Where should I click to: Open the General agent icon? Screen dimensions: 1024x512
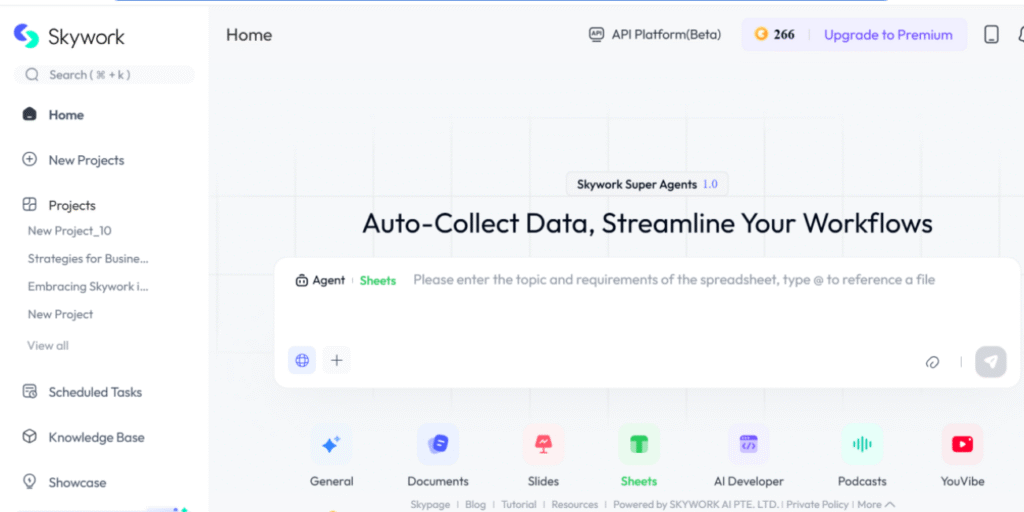331,445
